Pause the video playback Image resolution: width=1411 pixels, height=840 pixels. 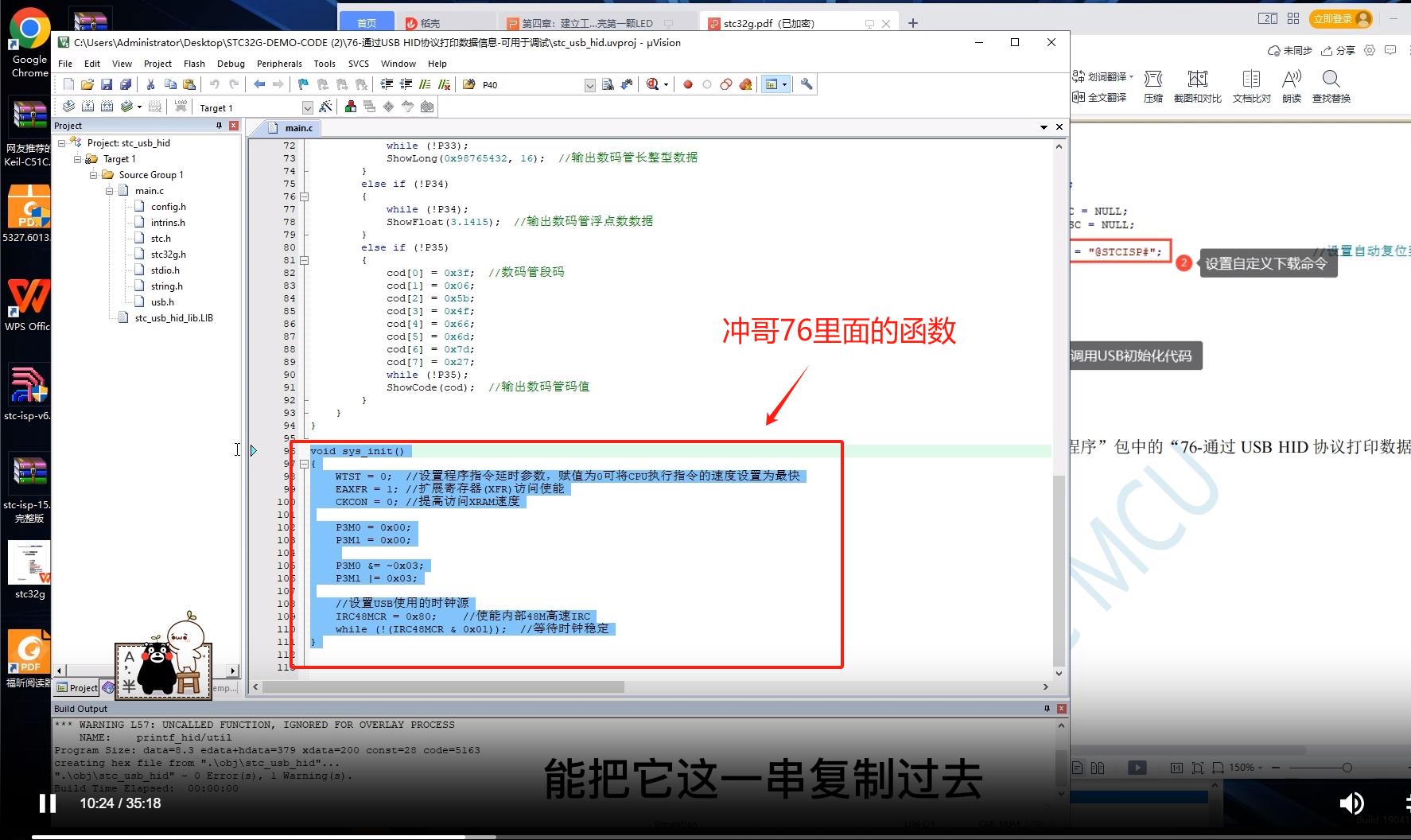(x=48, y=803)
